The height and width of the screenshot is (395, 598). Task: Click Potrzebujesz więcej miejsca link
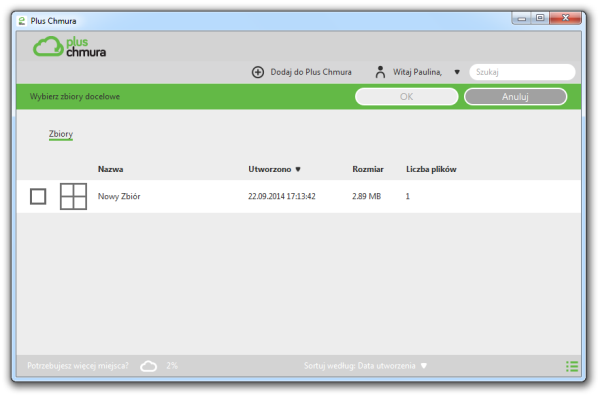coord(78,366)
